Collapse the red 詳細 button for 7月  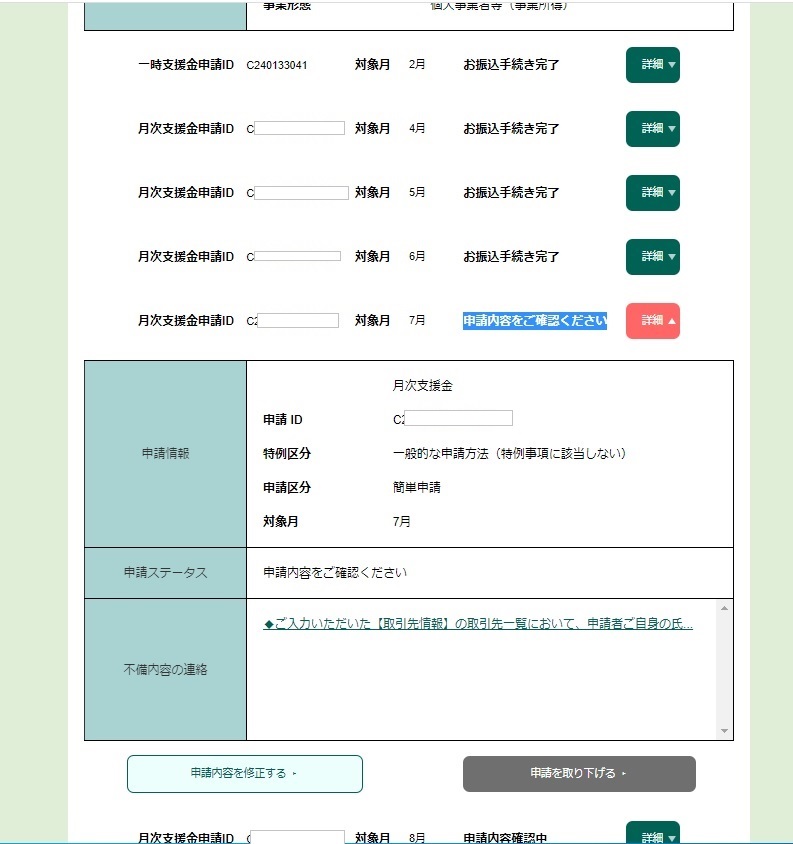coord(652,321)
